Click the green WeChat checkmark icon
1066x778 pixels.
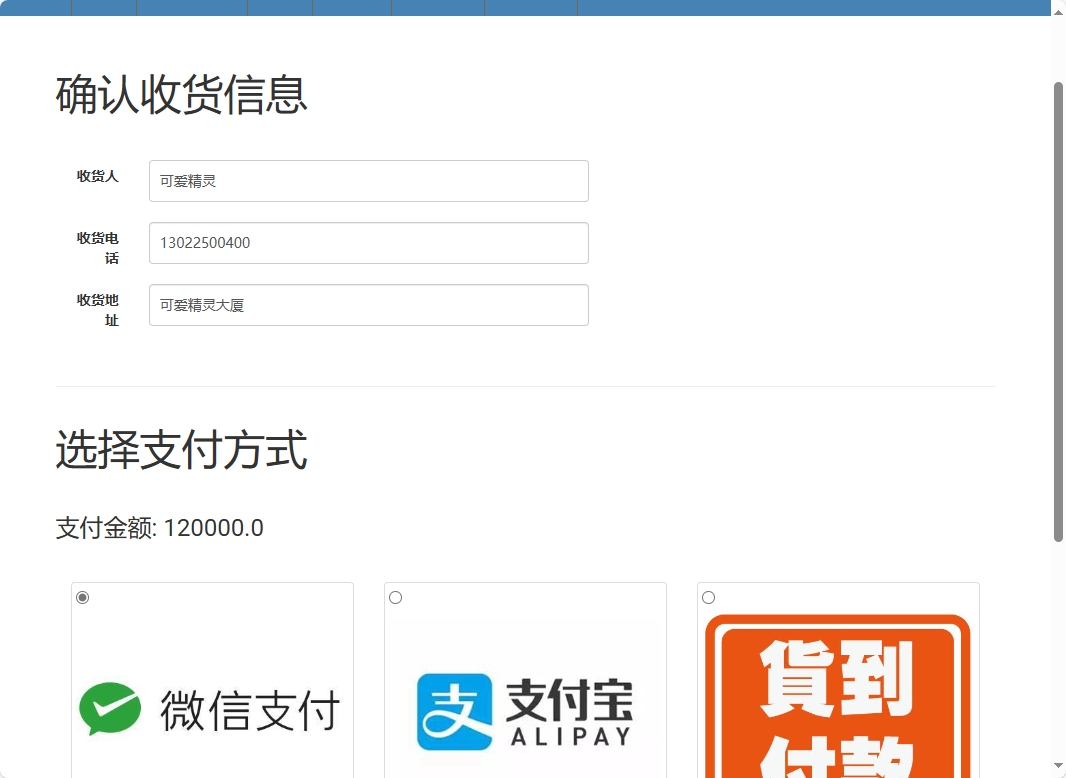pos(113,709)
